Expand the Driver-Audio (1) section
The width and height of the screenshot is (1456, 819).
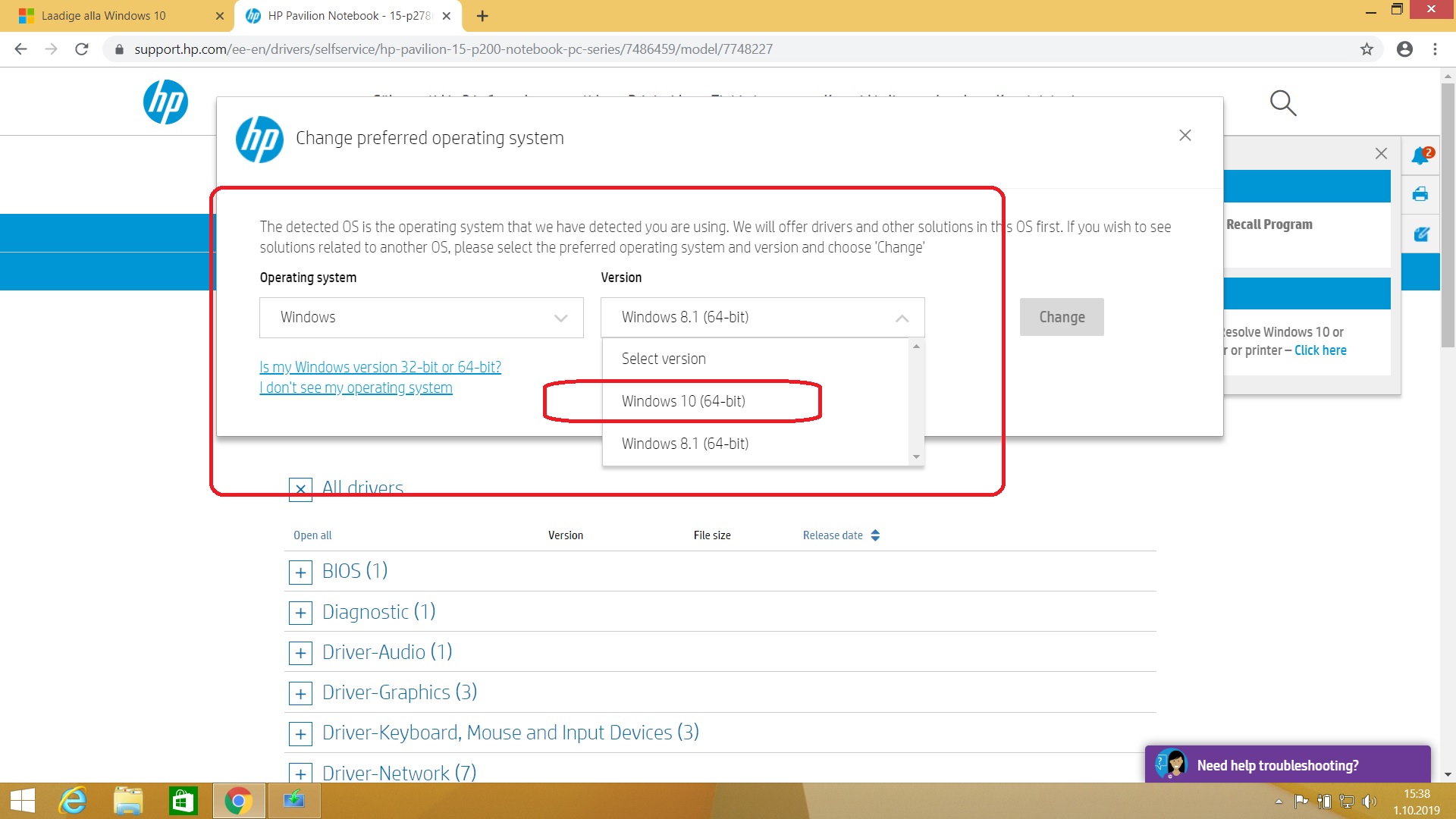coord(300,653)
